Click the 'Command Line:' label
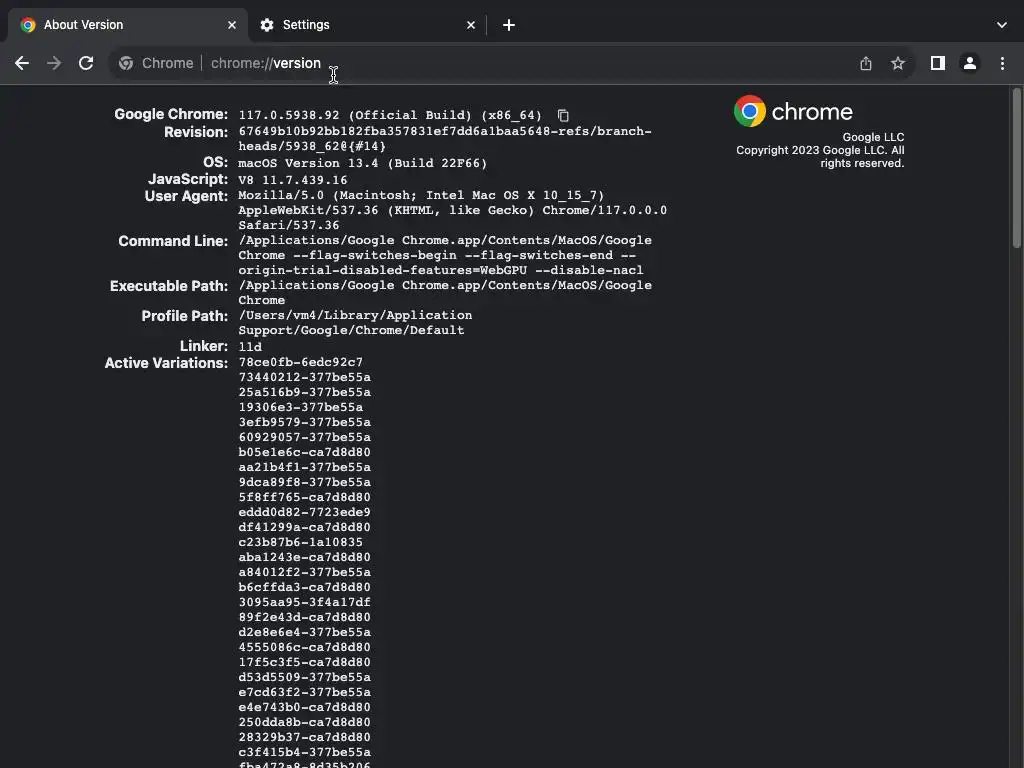1024x768 pixels. 173,241
